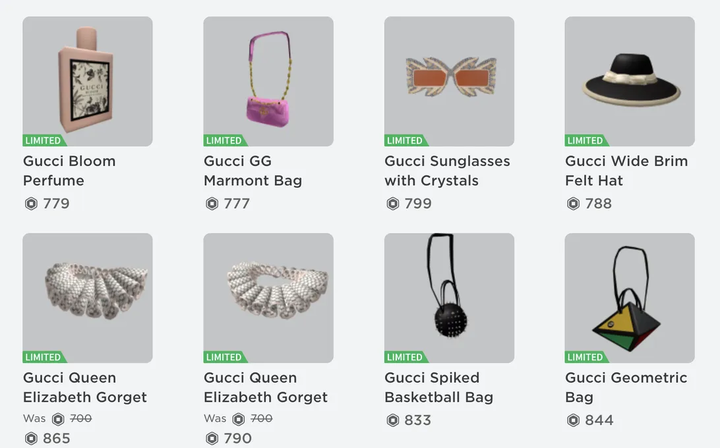This screenshot has height=448, width=720.
Task: Click the Robux icon next to 844
Action: point(573,420)
